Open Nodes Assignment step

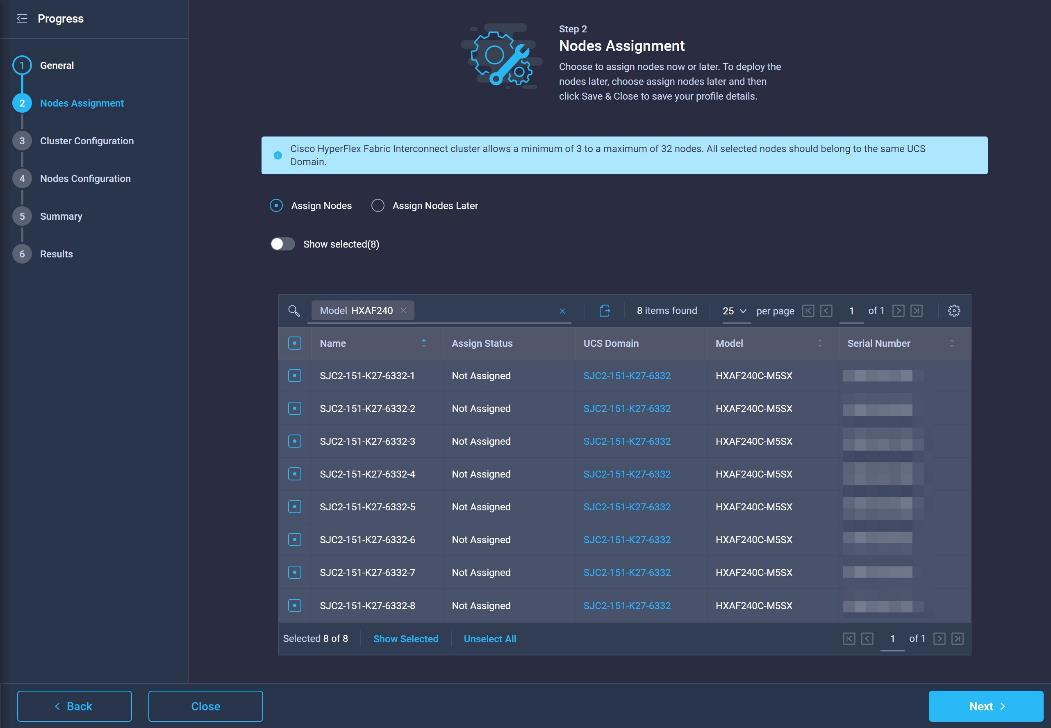(82, 103)
